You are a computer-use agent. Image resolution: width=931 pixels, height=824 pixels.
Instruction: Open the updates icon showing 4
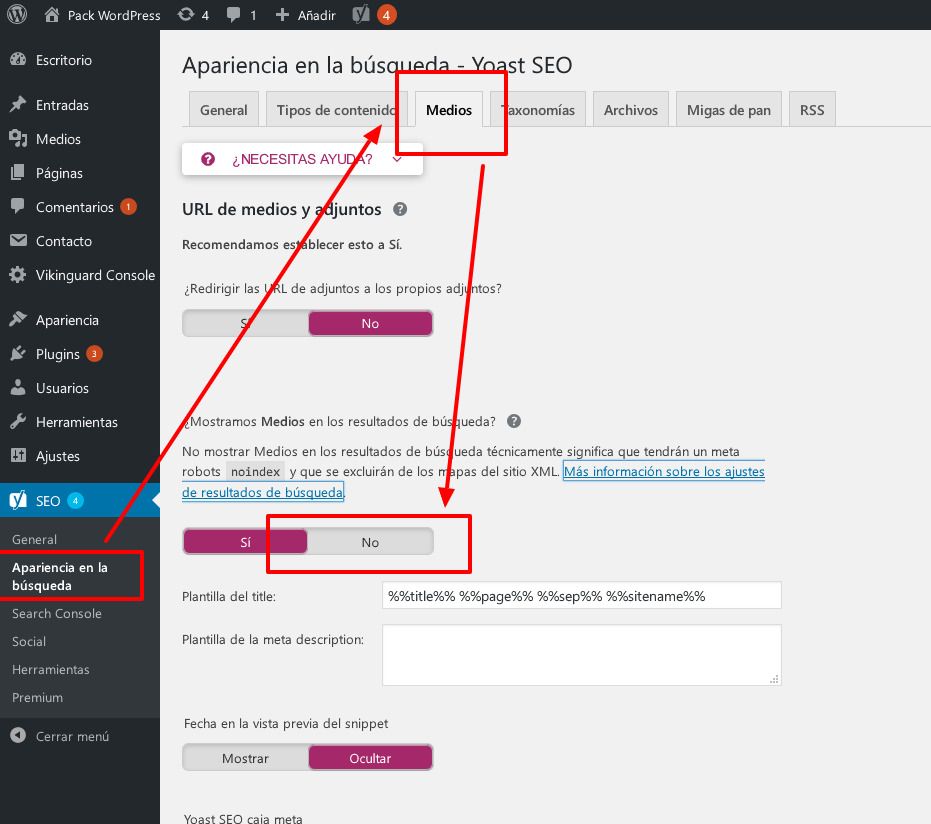coord(186,14)
